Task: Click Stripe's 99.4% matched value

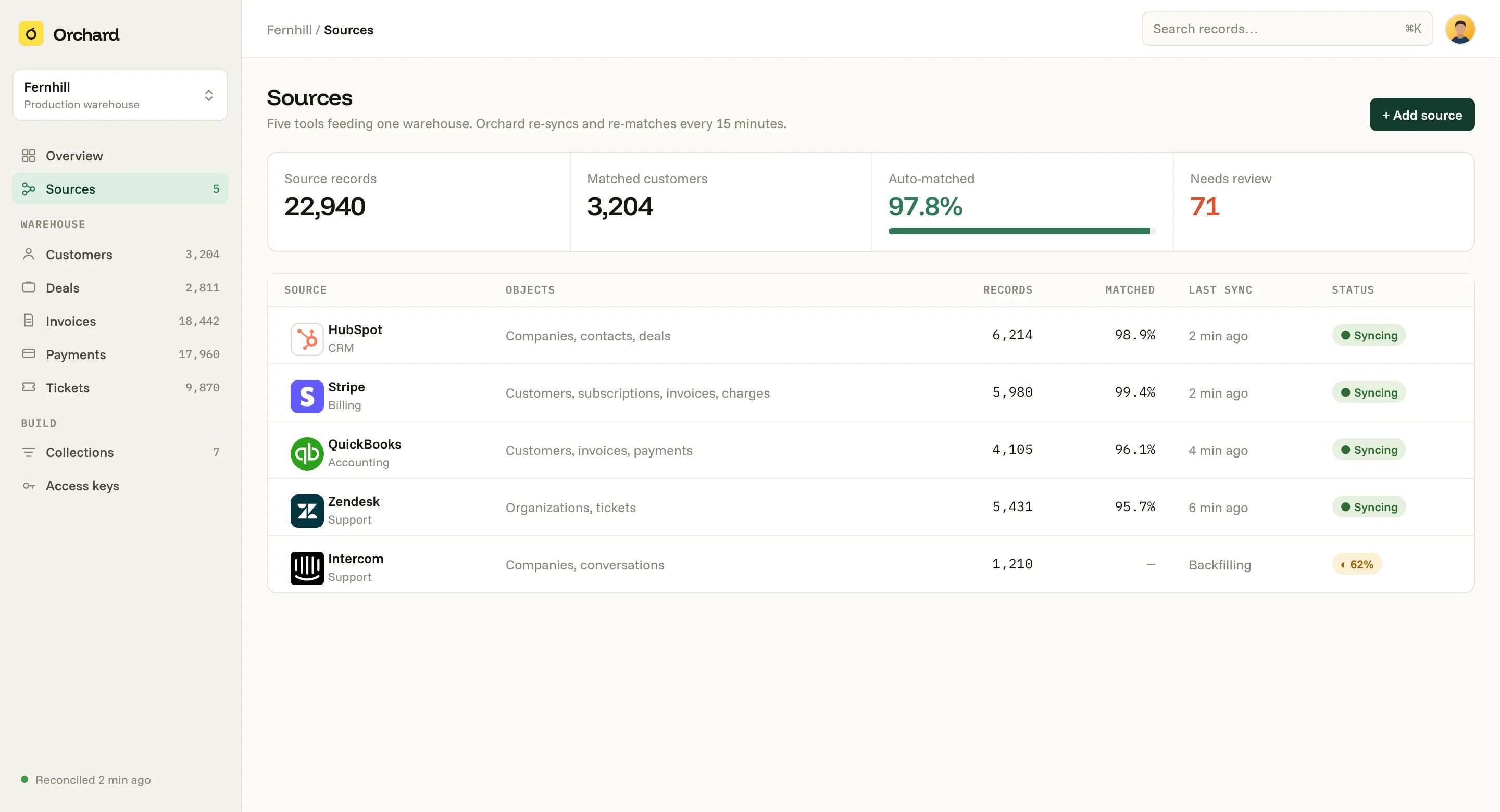Action: pos(1134,392)
